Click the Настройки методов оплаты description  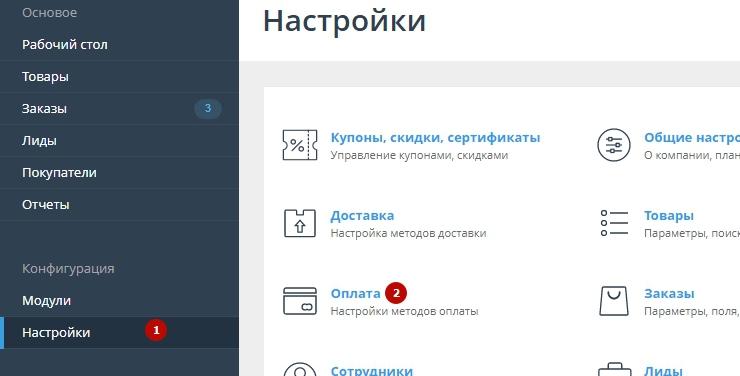coord(404,311)
